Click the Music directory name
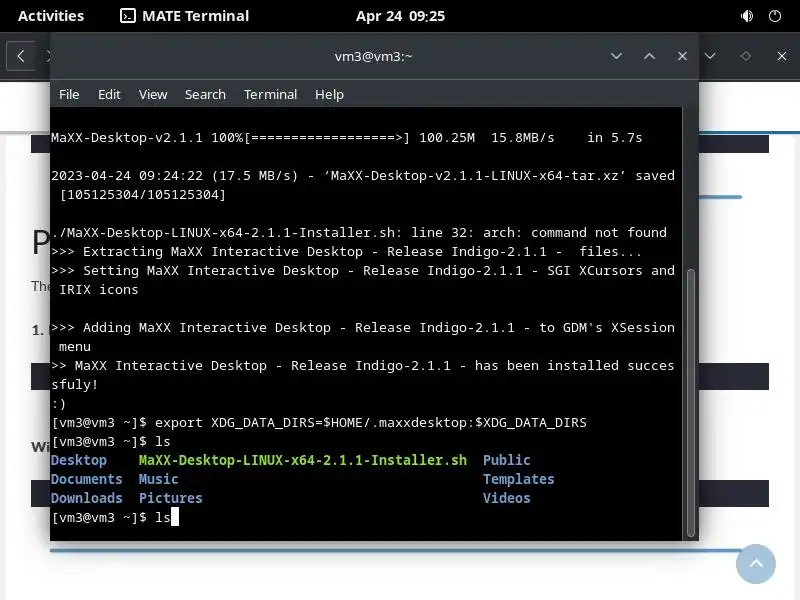 tap(158, 479)
